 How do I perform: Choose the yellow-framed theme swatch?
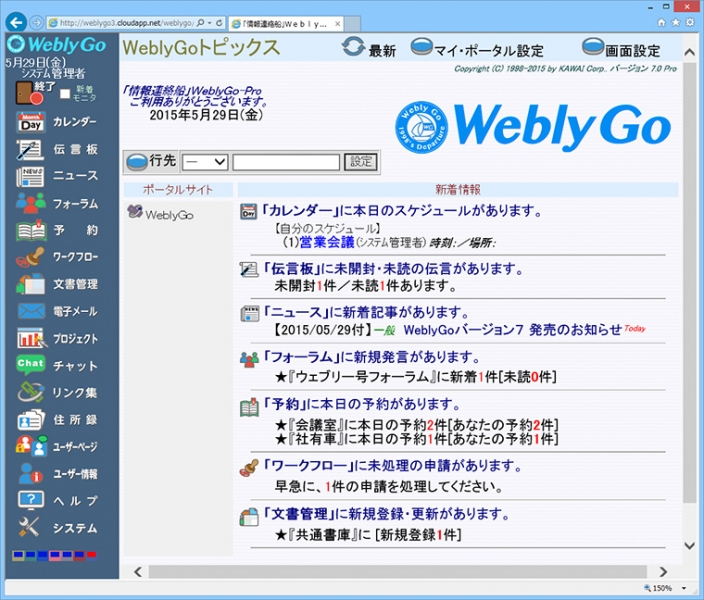pyautogui.click(x=18, y=556)
